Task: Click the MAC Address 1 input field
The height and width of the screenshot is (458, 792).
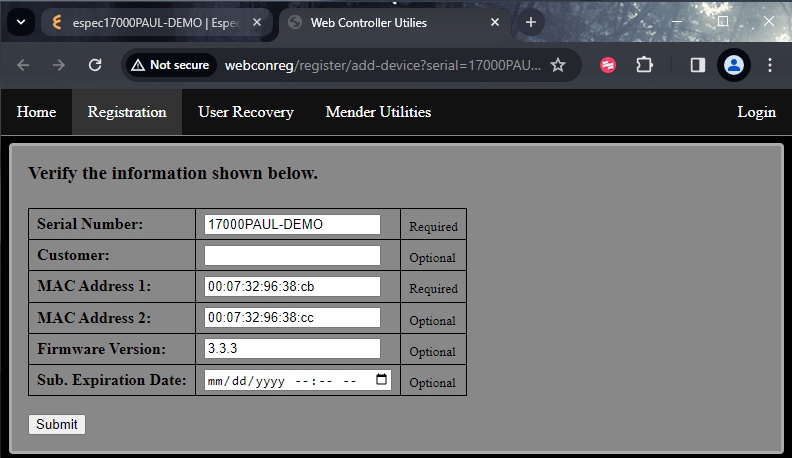Action: pos(292,287)
